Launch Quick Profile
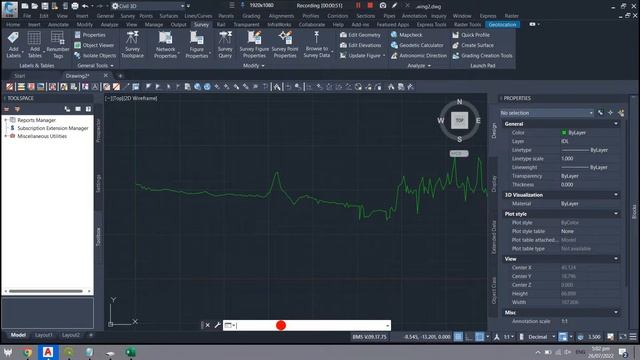 pyautogui.click(x=471, y=35)
